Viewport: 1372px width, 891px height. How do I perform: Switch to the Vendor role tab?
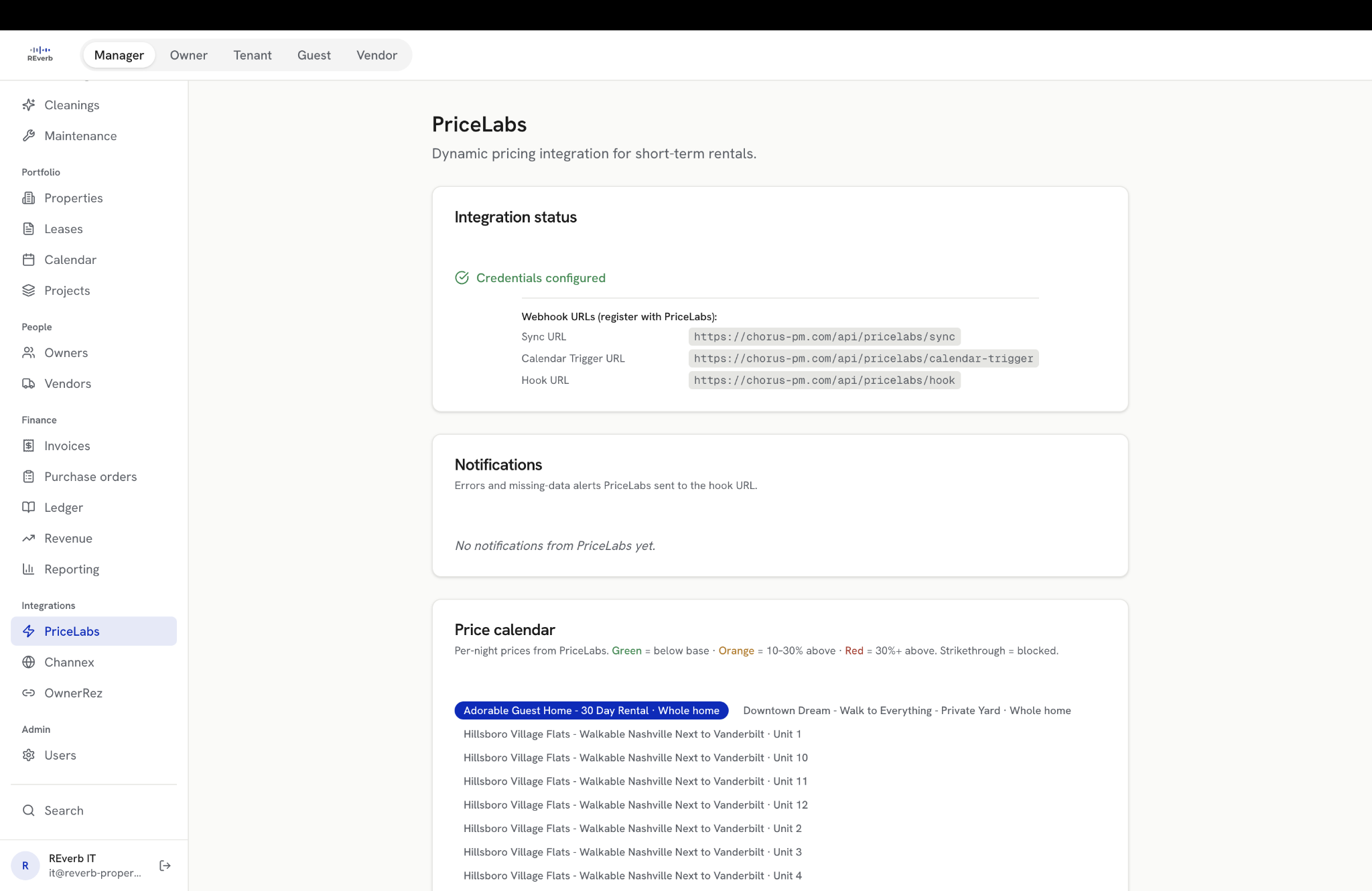click(377, 55)
